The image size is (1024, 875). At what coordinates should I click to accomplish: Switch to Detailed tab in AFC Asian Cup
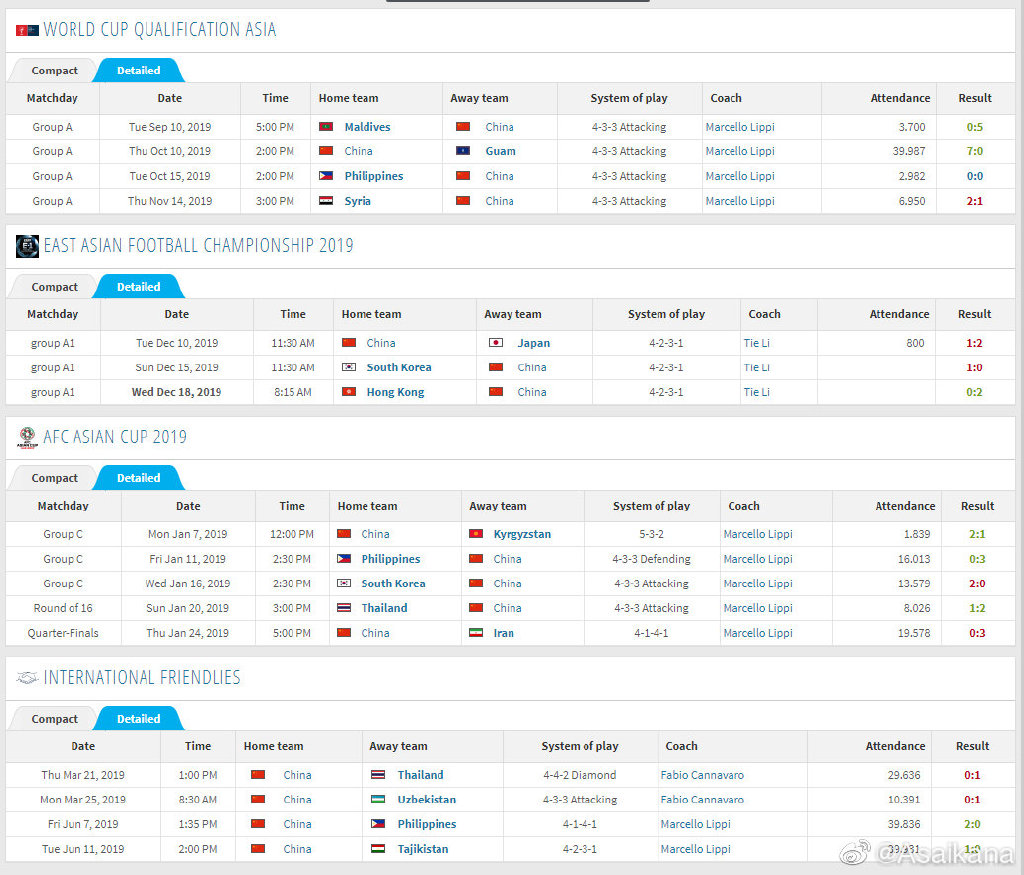[x=138, y=478]
